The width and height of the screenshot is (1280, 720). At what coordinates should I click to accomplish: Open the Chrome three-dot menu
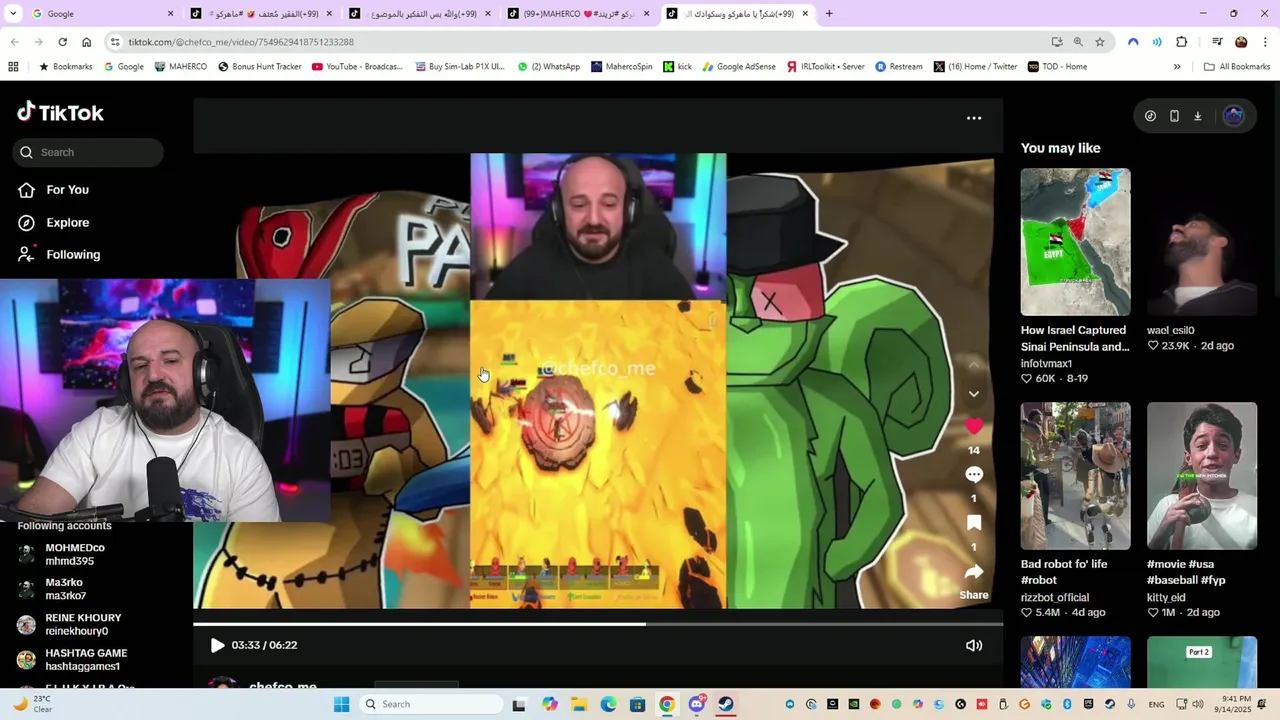1266,42
